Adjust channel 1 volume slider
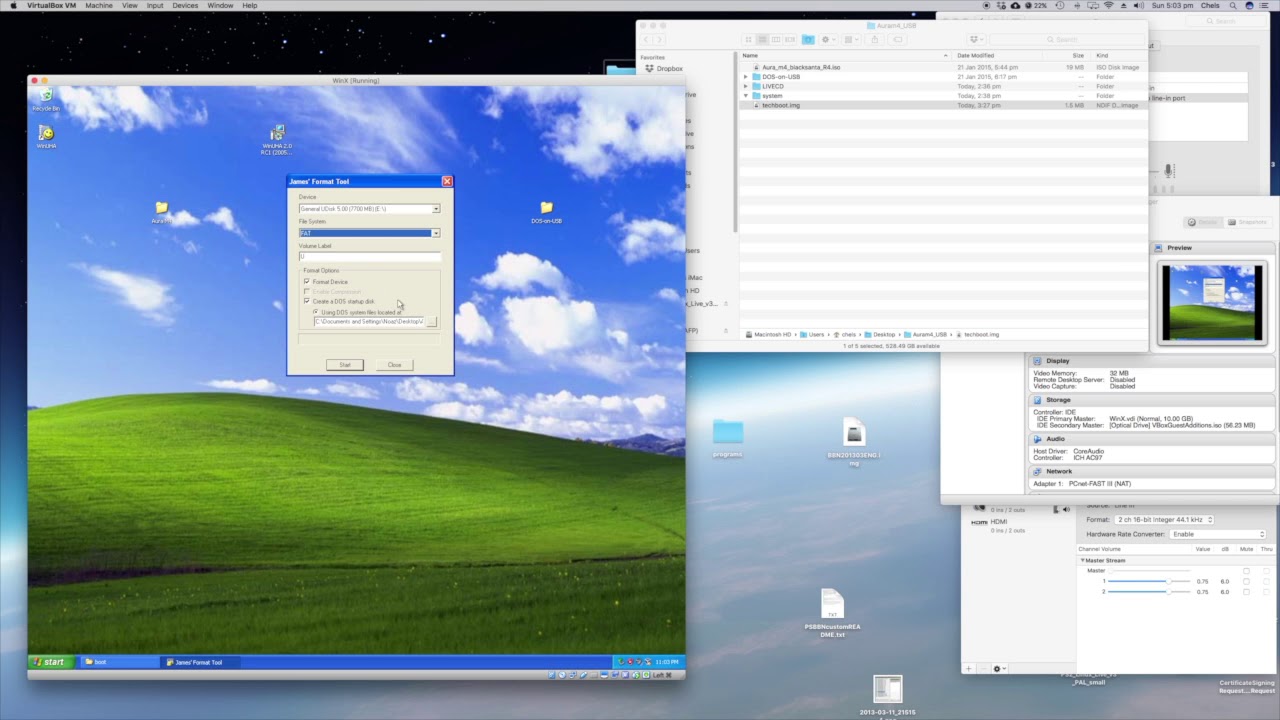This screenshot has width=1280, height=720. pos(1149,581)
